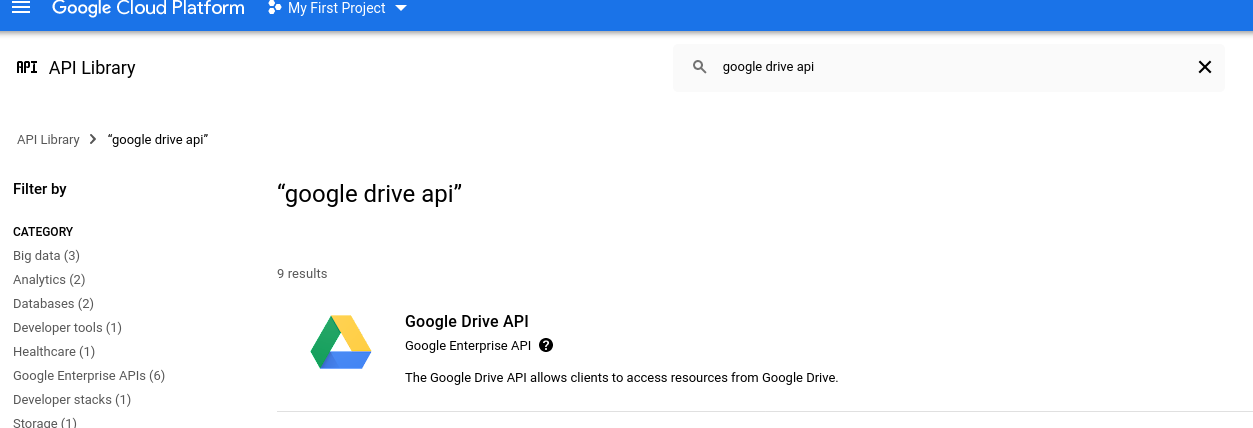Filter by Analytics category

coord(49,280)
